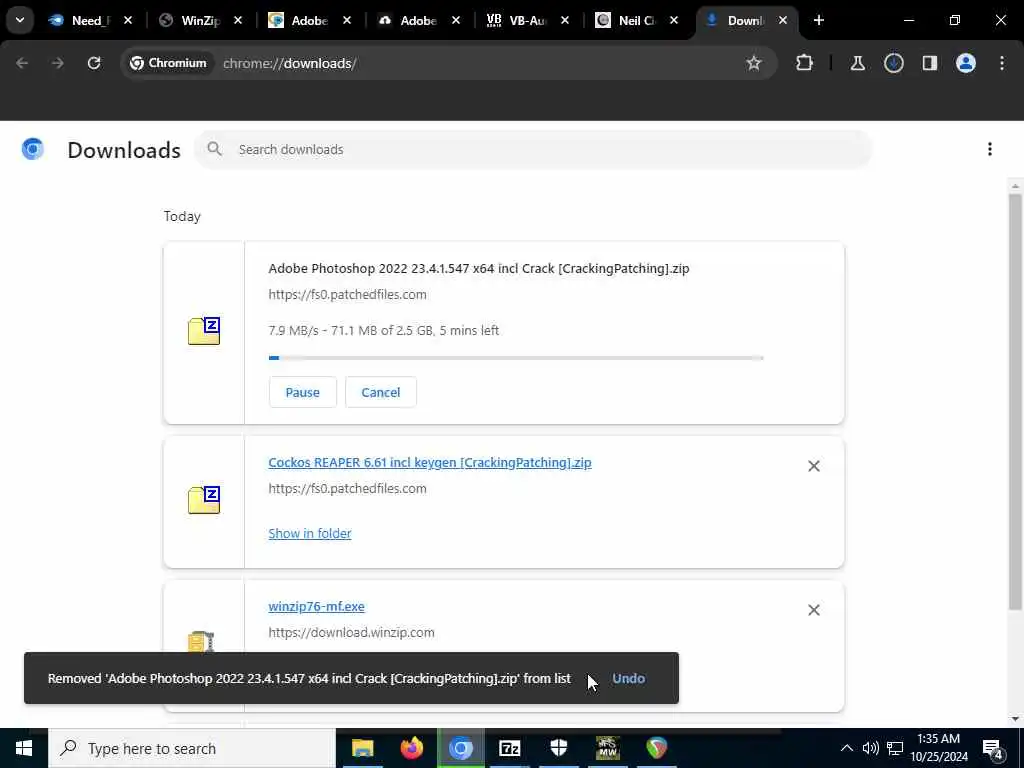Bookmark this page with the star
Image resolution: width=1024 pixels, height=768 pixels.
click(754, 63)
